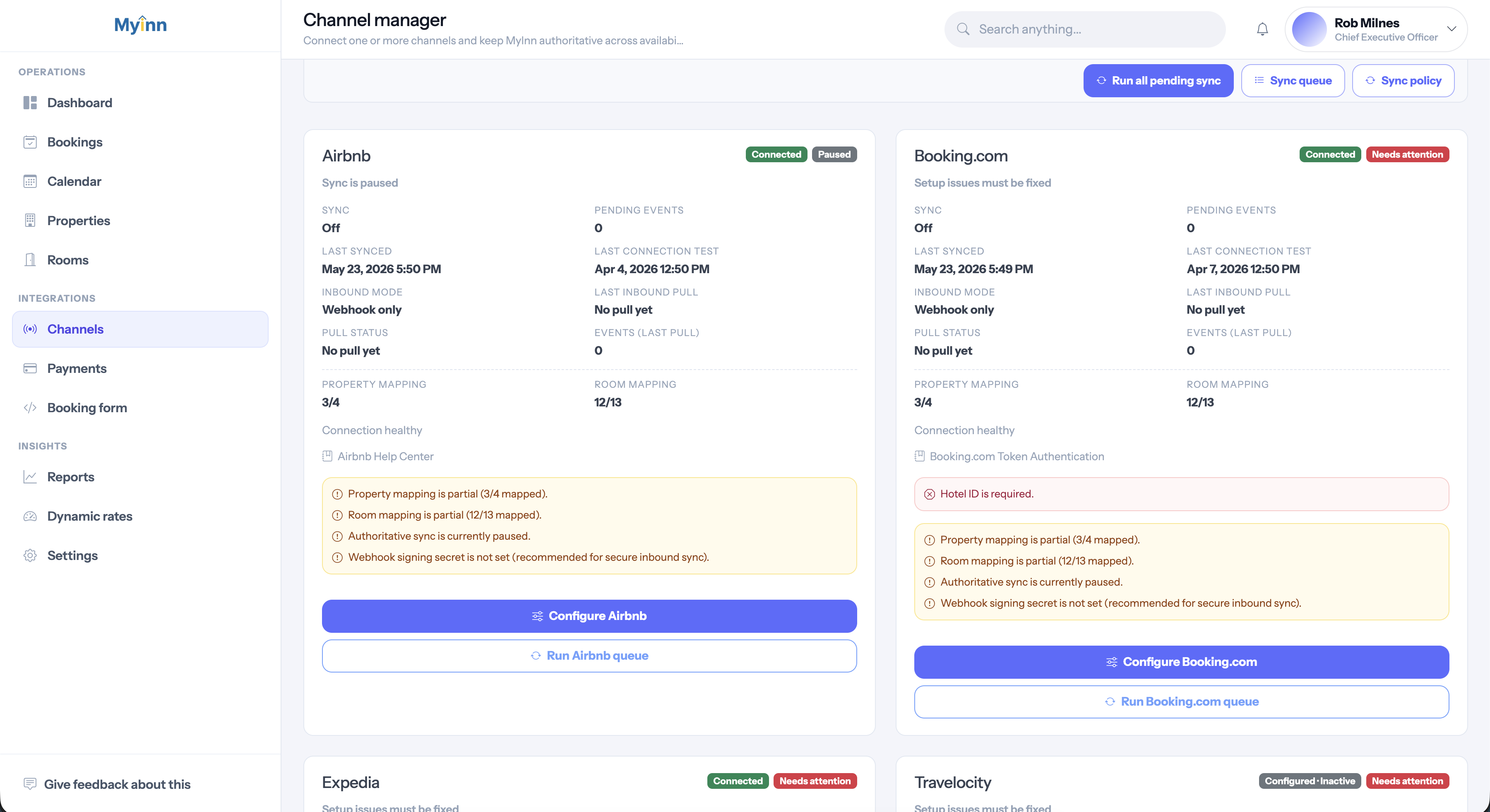Open the Dashboard page
Screen dimensions: 1490x812
click(x=140, y=103)
